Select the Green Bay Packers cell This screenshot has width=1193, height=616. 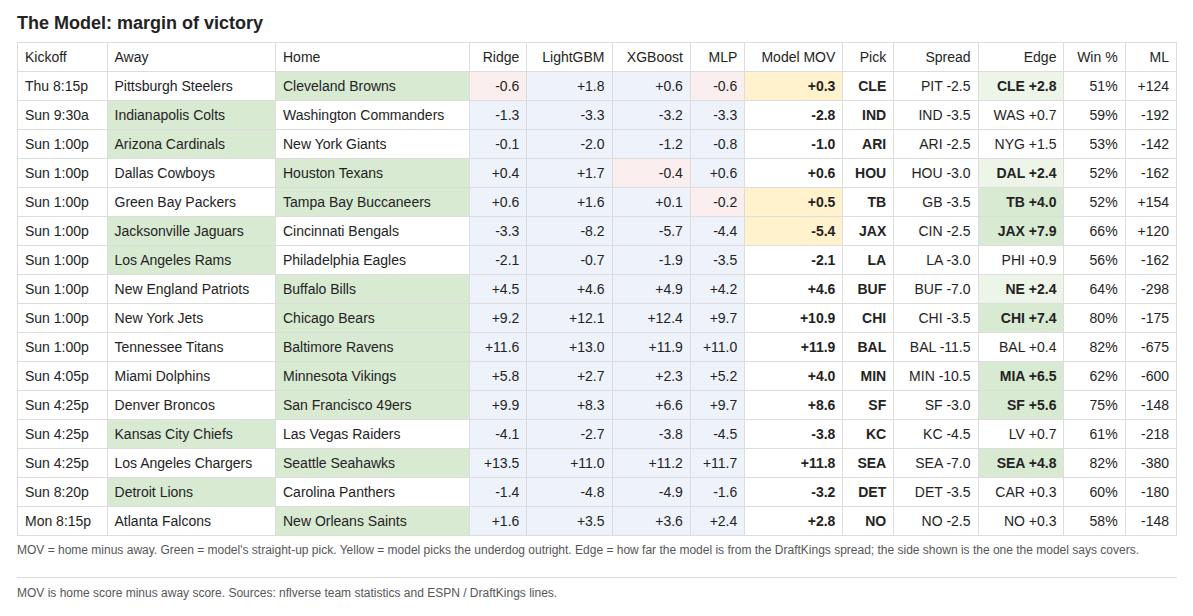(x=191, y=202)
